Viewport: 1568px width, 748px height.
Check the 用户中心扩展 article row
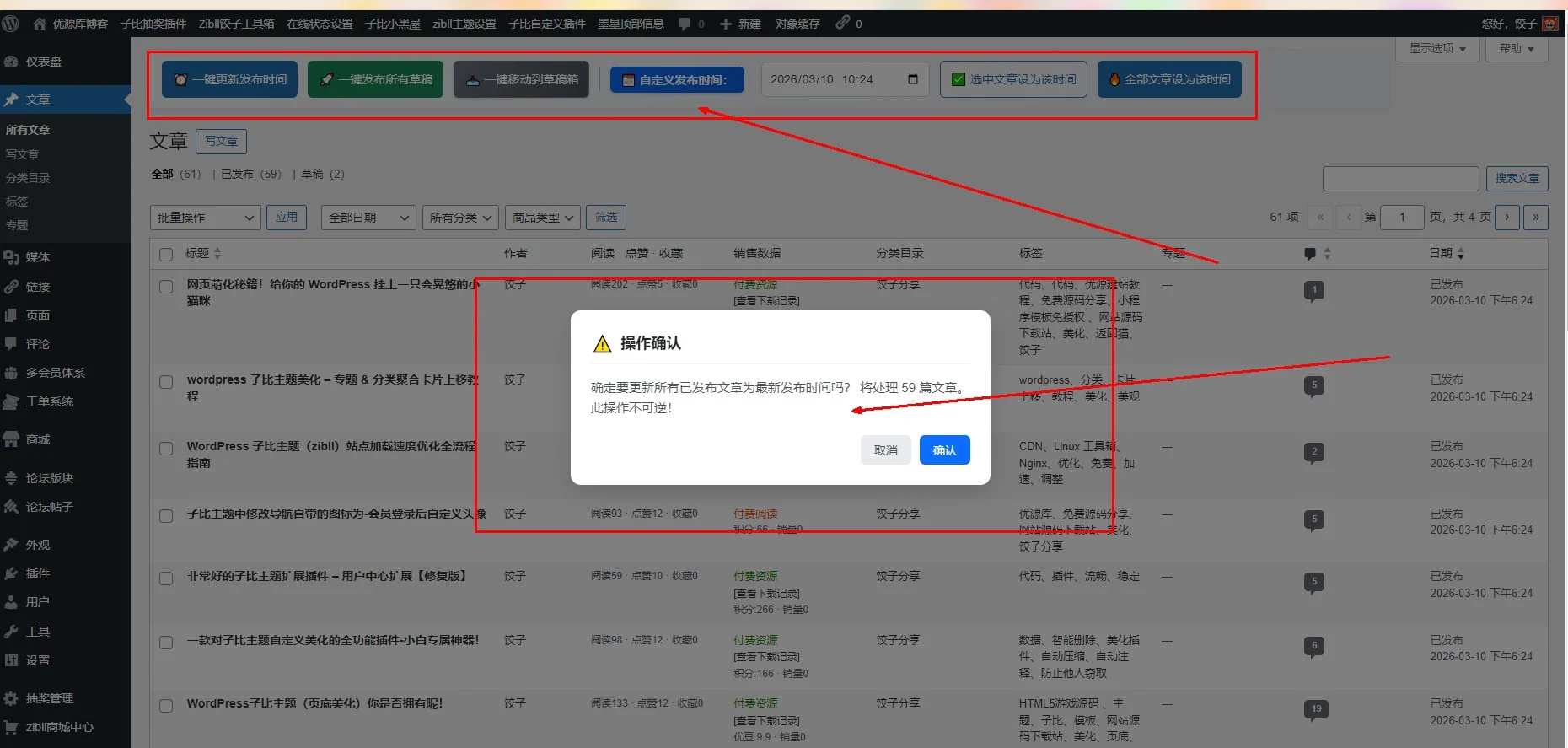click(166, 578)
